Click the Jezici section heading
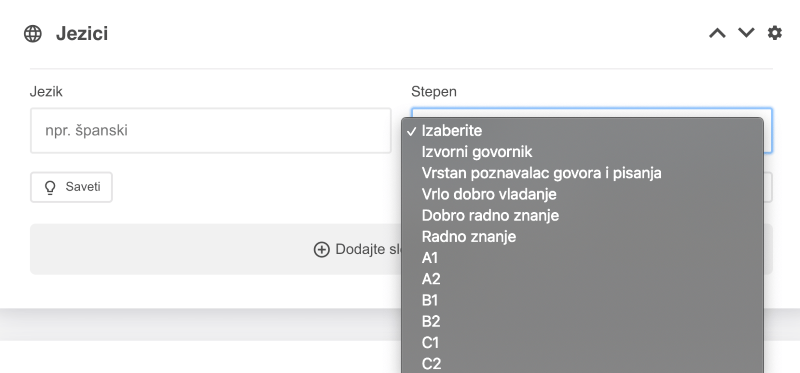The height and width of the screenshot is (373, 800). pos(82,34)
